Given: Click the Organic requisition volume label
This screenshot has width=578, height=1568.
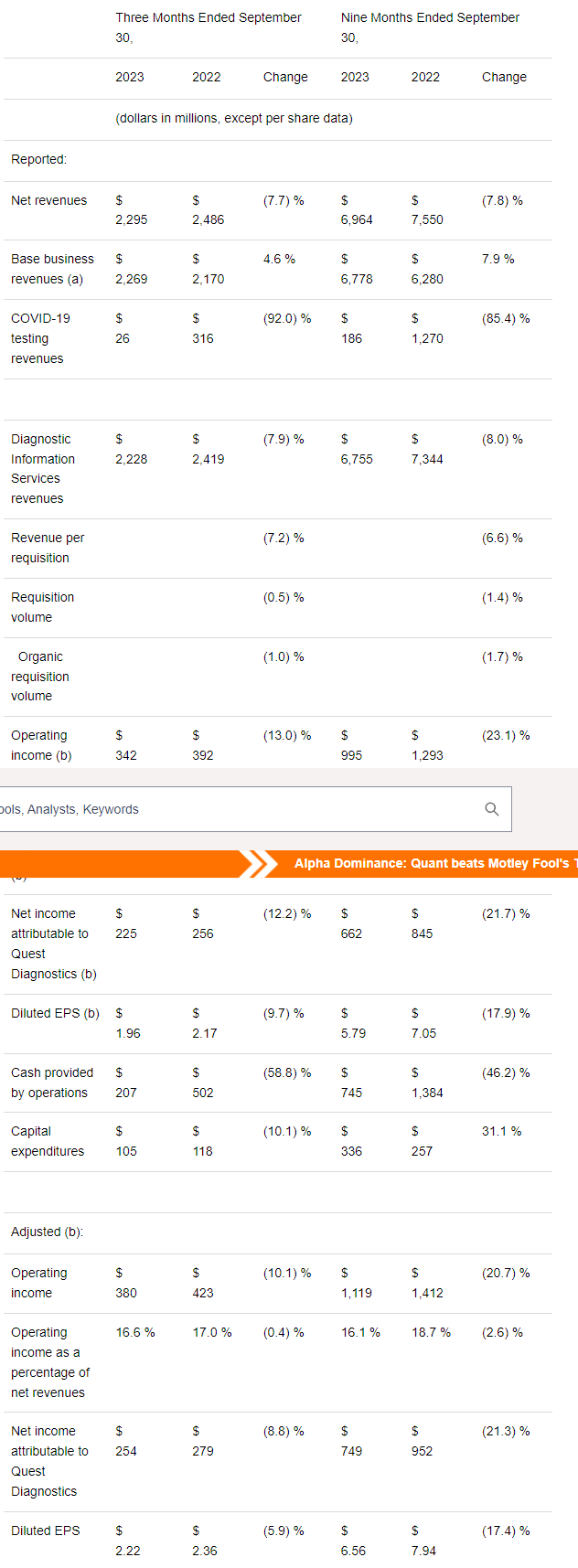Looking at the screenshot, I should (x=41, y=677).
